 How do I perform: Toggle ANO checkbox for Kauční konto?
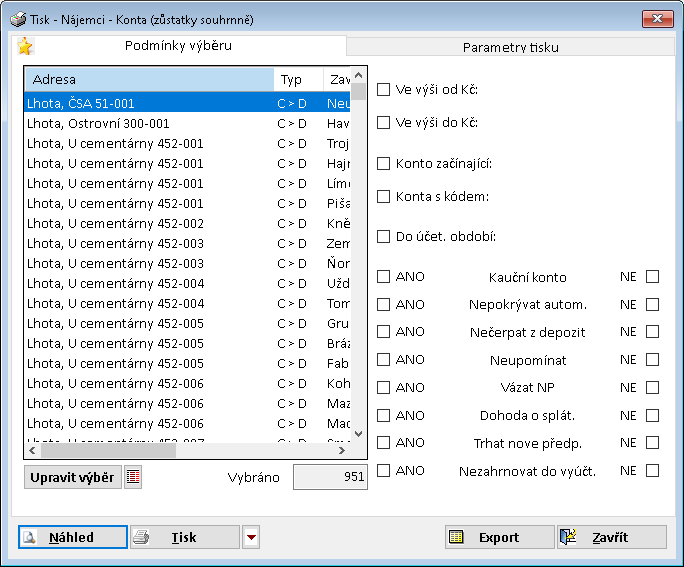[x=383, y=277]
